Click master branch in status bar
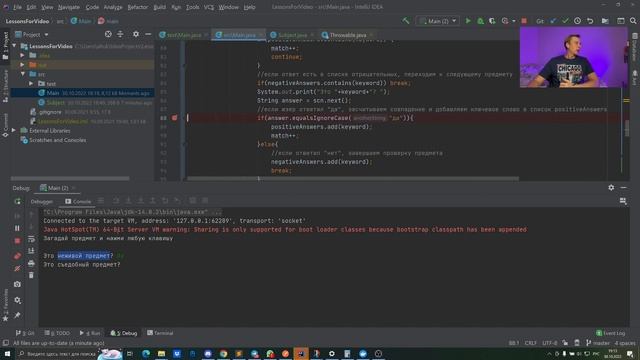The width and height of the screenshot is (640, 360). click(598, 343)
